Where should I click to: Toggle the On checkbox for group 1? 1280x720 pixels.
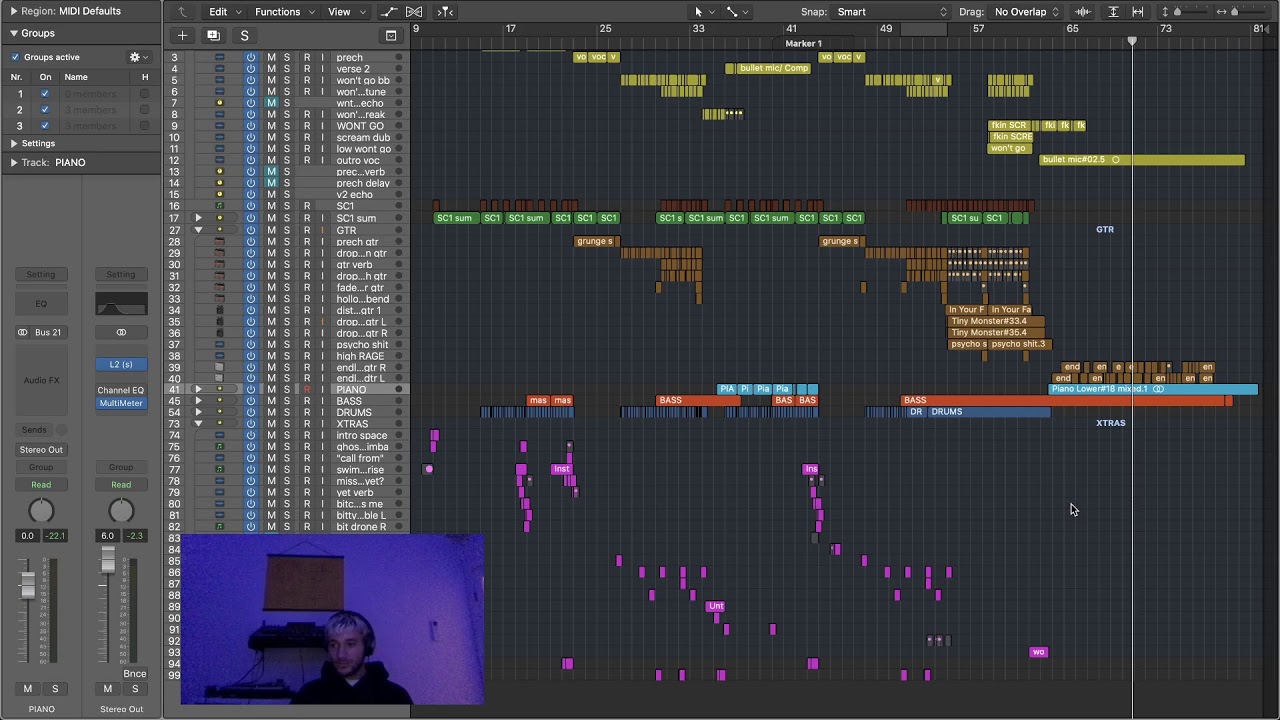pyautogui.click(x=44, y=94)
